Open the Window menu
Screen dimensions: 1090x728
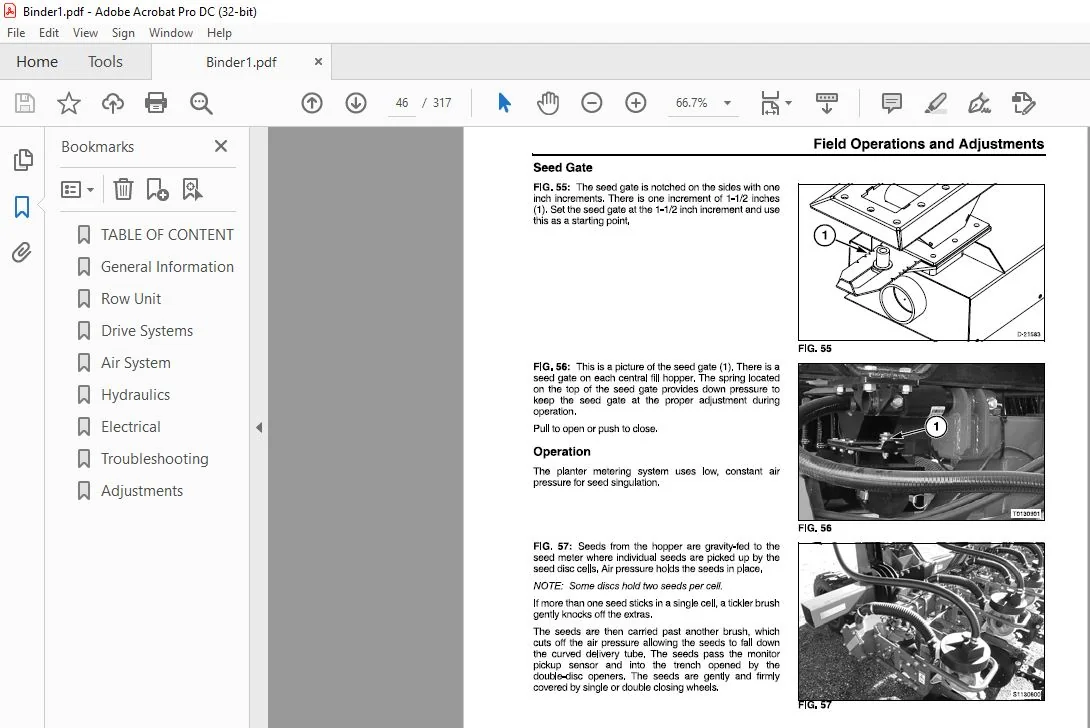coord(170,33)
